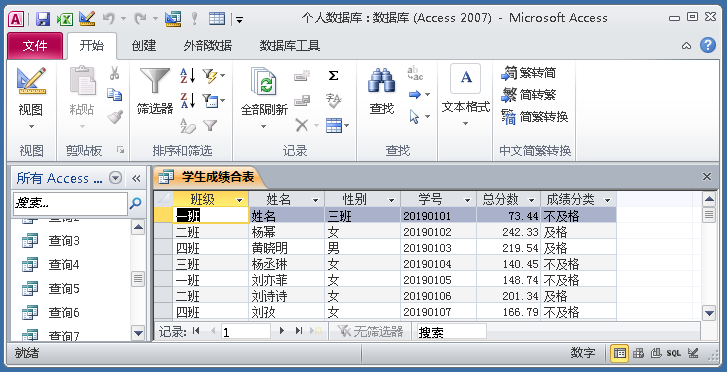
Task: Collapse the navigation pane with shutter arrows
Action: point(136,179)
